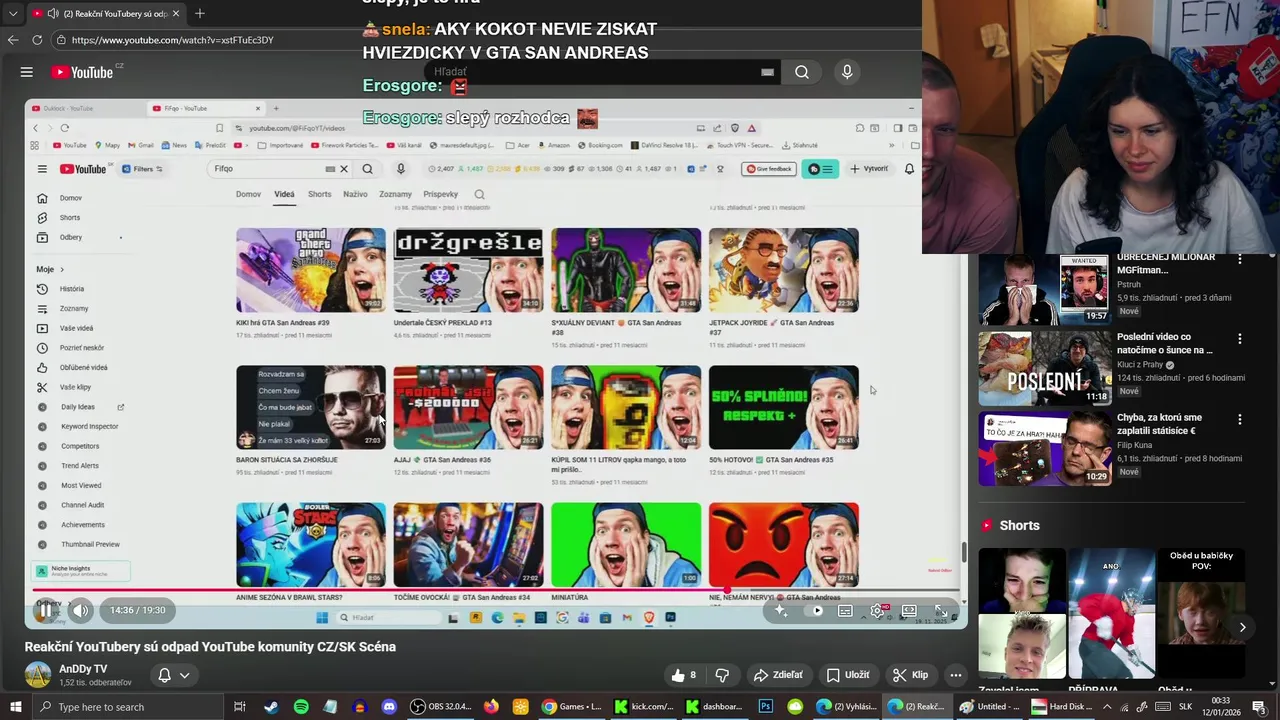Viewport: 1280px width, 720px height.
Task: Enter fullscreen mode in player
Action: point(941,611)
